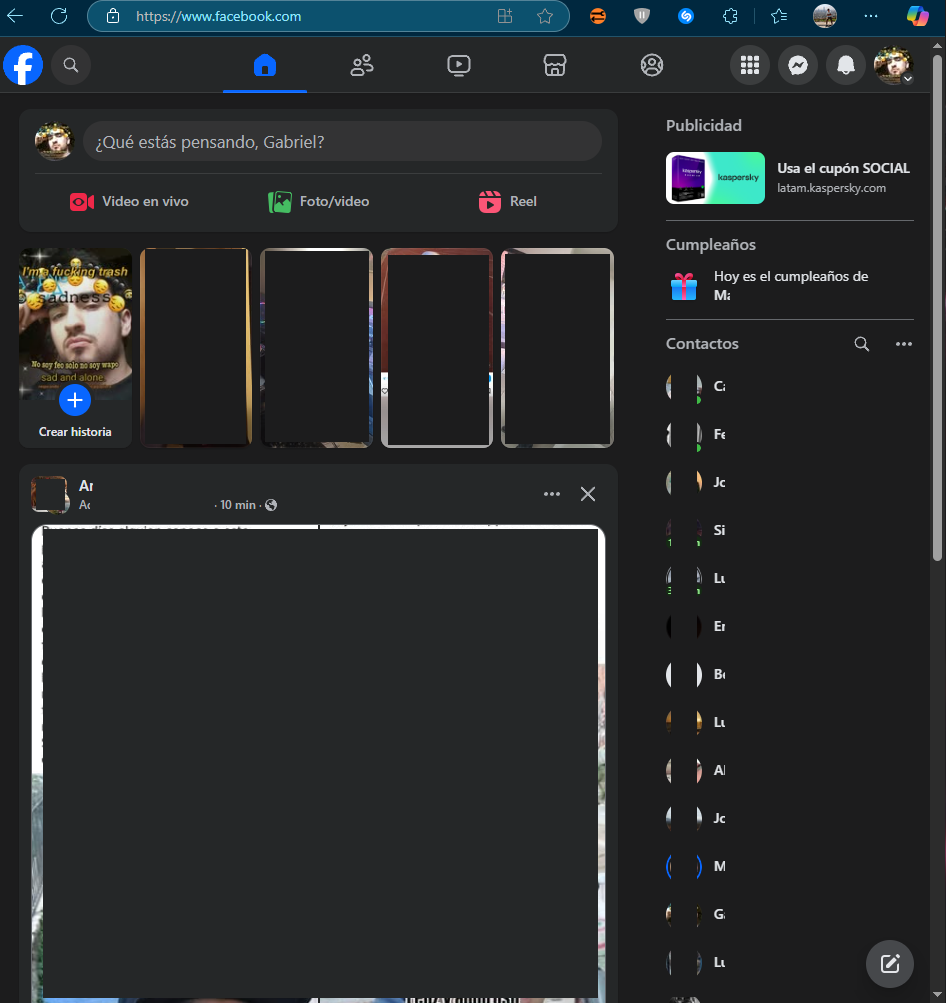Open options menu on the first post

[551, 494]
